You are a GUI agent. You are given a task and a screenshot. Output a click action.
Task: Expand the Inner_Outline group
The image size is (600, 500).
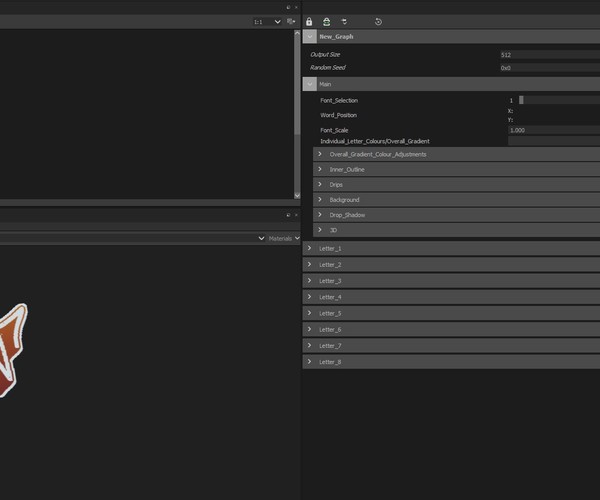point(320,169)
